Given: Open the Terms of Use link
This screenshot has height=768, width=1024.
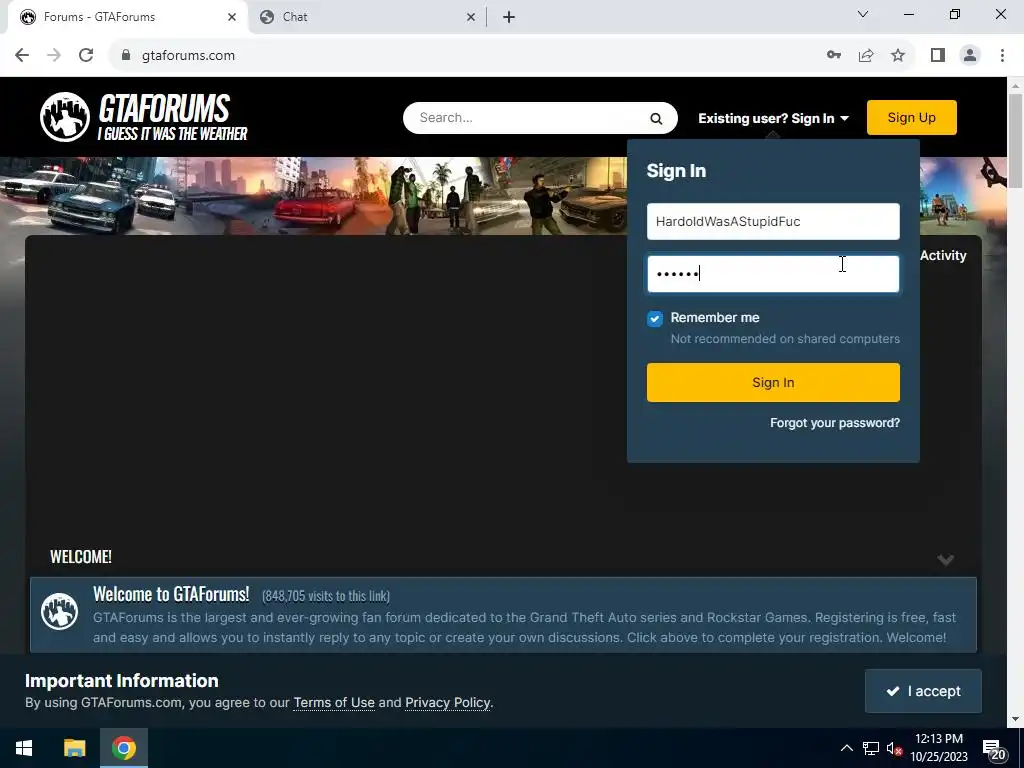Looking at the screenshot, I should [x=334, y=703].
